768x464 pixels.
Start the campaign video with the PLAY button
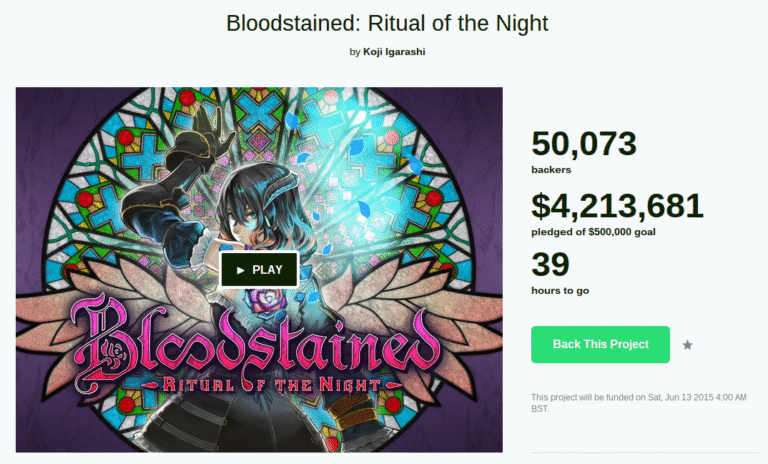click(x=259, y=269)
